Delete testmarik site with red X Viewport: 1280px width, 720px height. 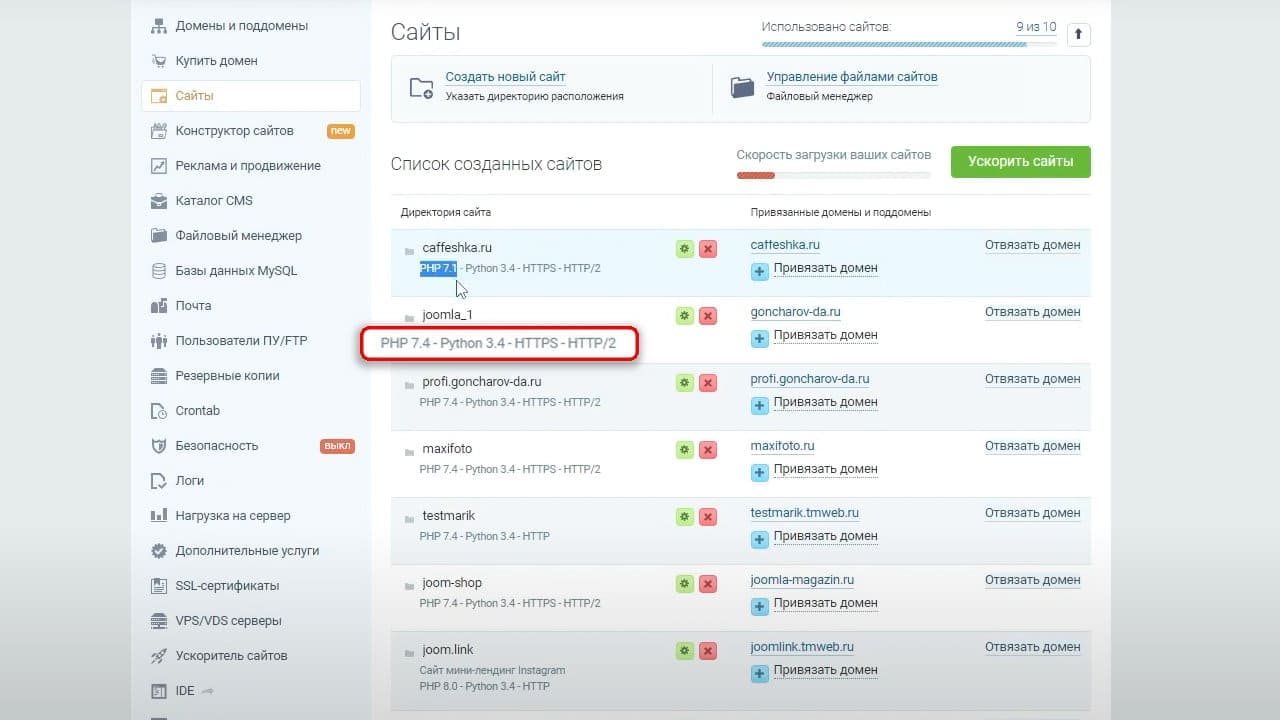pos(708,517)
